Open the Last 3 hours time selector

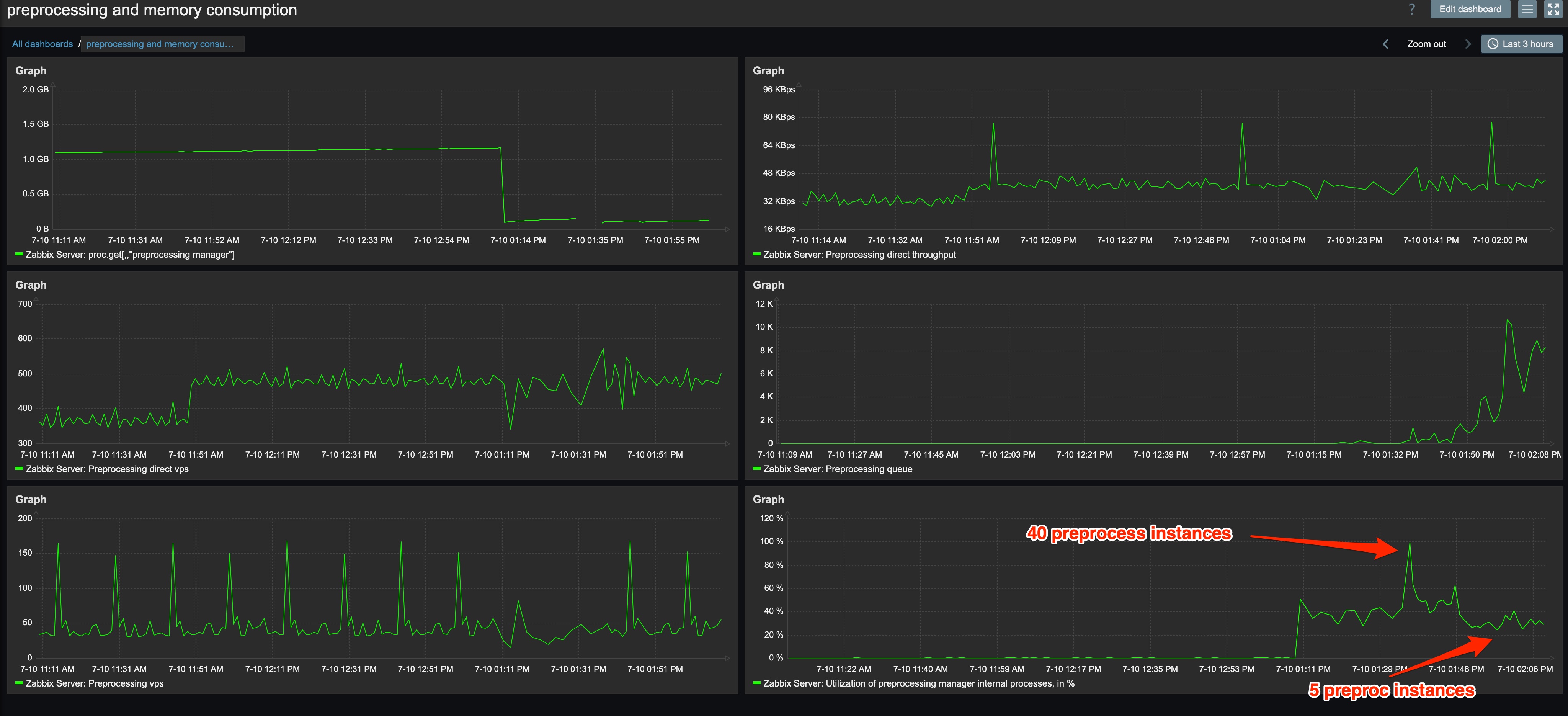1521,44
